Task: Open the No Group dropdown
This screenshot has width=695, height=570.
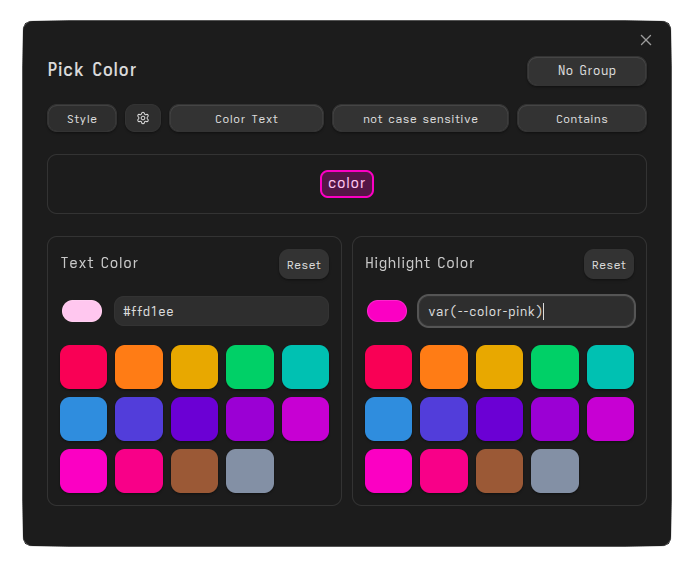Action: click(x=587, y=71)
